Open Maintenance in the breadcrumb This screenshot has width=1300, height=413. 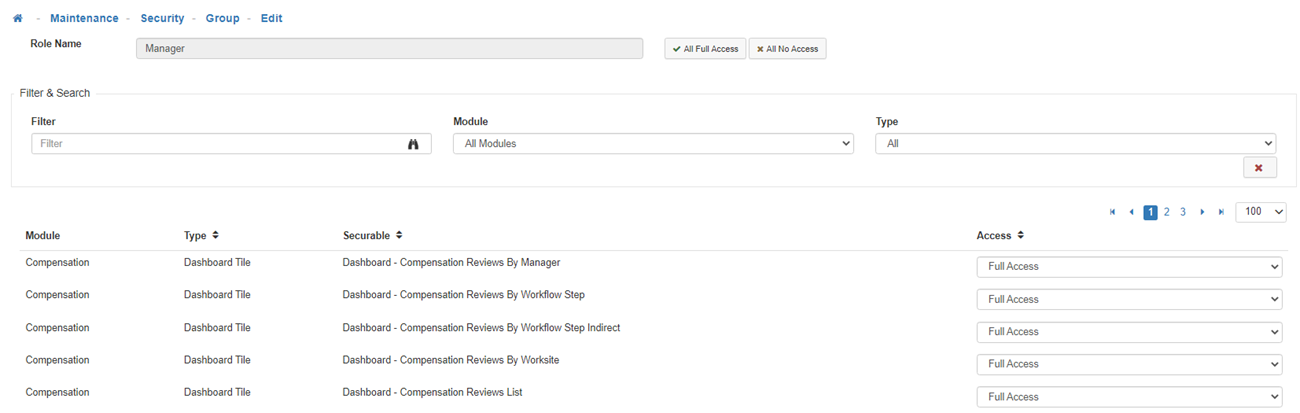[84, 18]
